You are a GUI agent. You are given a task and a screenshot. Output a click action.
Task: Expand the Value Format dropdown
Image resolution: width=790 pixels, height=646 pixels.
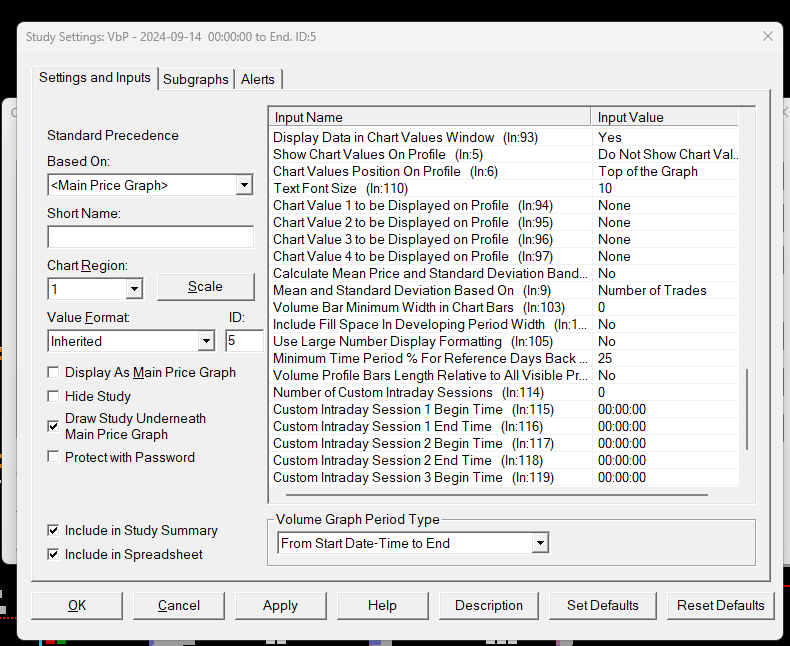tap(206, 341)
